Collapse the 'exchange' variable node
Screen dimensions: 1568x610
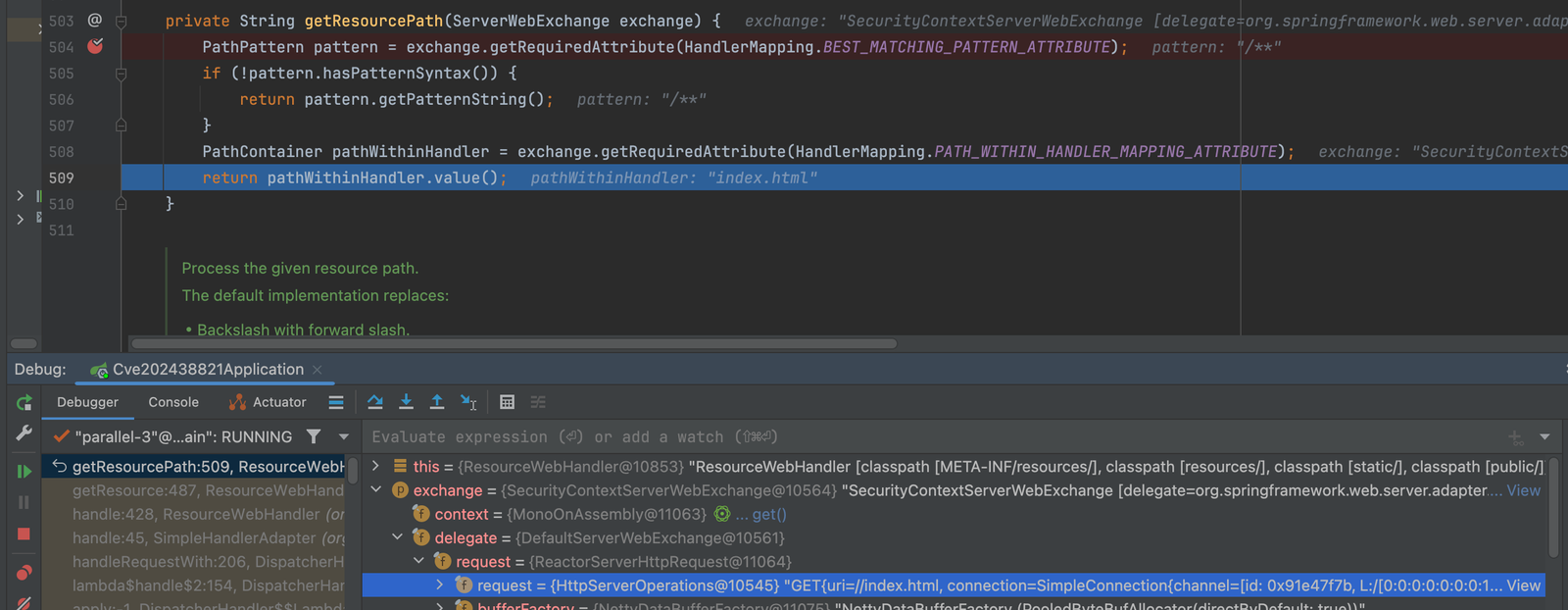pos(376,490)
